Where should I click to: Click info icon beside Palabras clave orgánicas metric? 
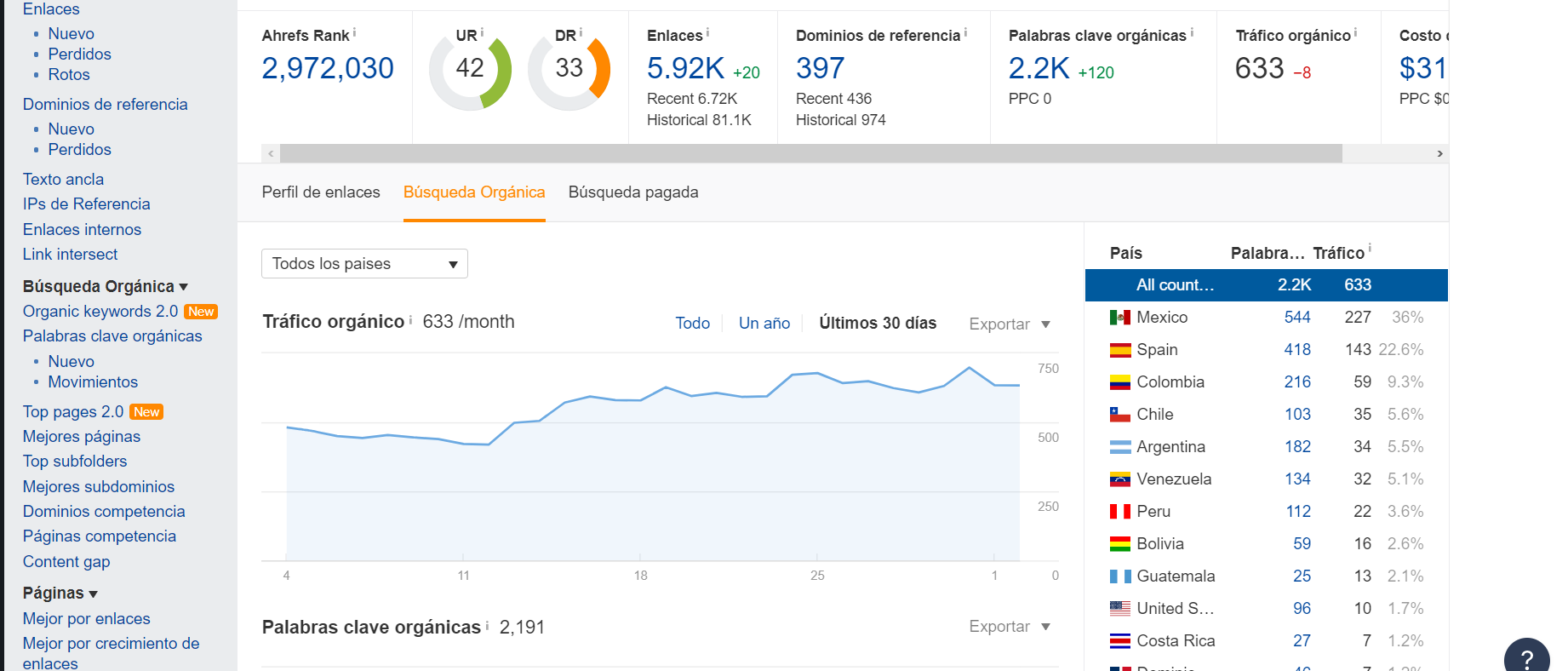[x=1192, y=32]
